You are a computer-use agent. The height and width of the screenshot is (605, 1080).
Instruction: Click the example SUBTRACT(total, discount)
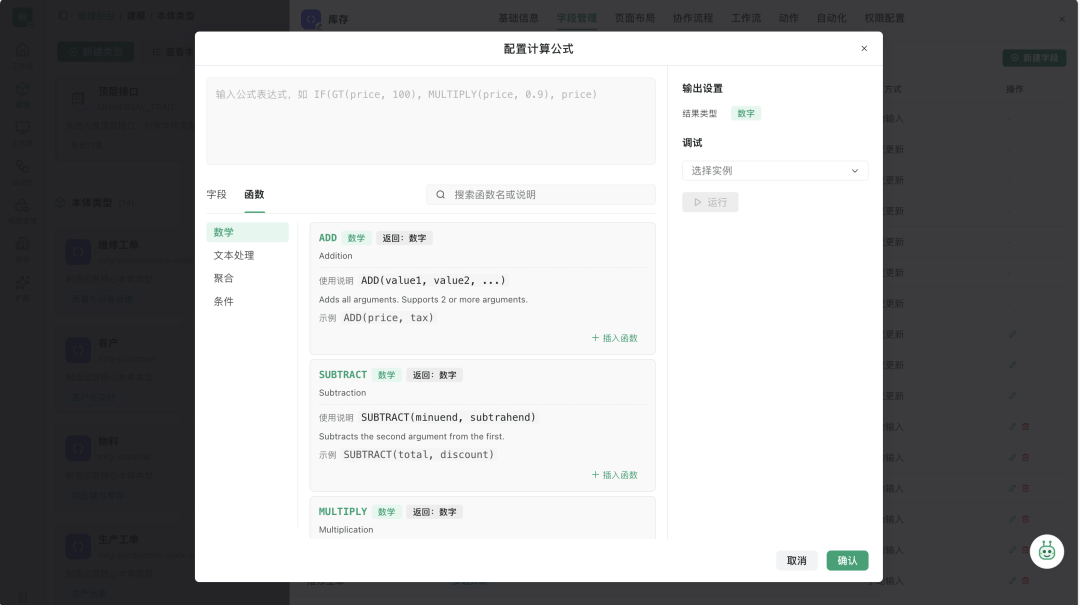[x=419, y=455]
